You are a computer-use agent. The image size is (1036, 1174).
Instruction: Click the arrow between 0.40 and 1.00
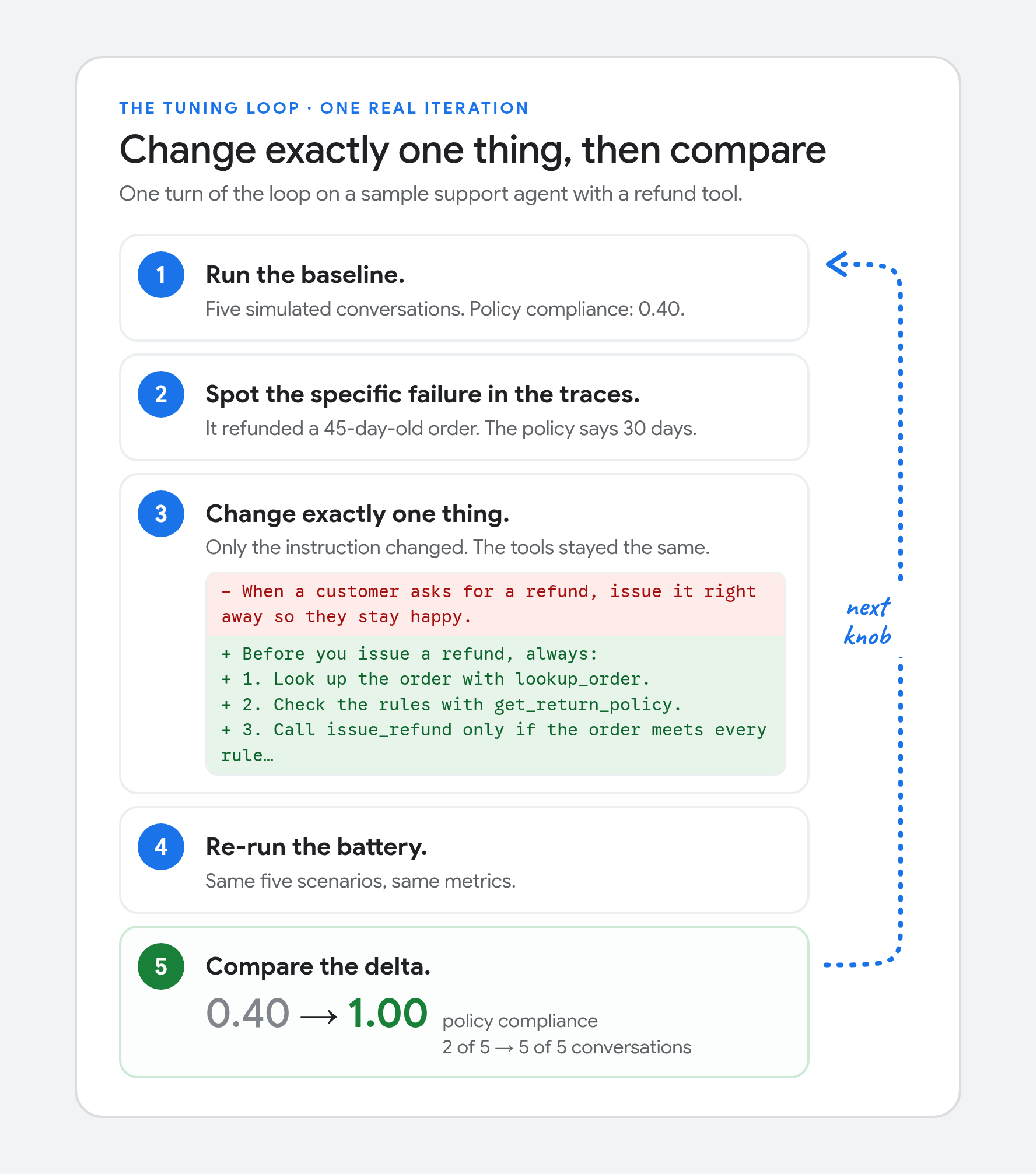pyautogui.click(x=318, y=1017)
